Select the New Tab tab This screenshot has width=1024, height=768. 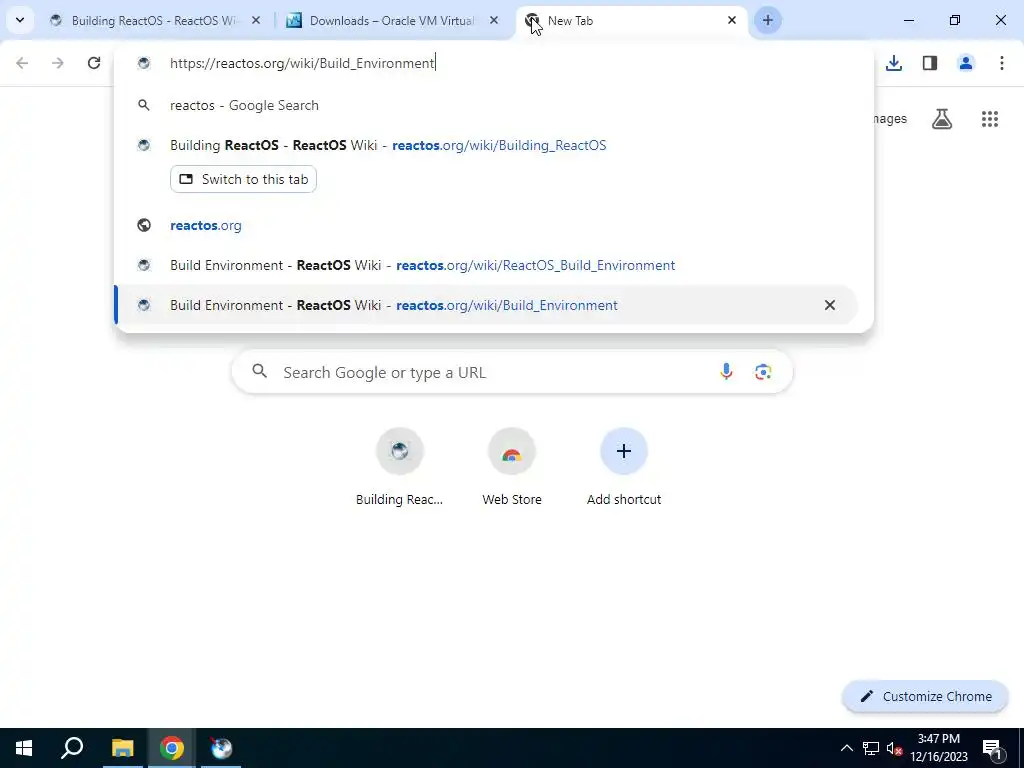pyautogui.click(x=630, y=20)
